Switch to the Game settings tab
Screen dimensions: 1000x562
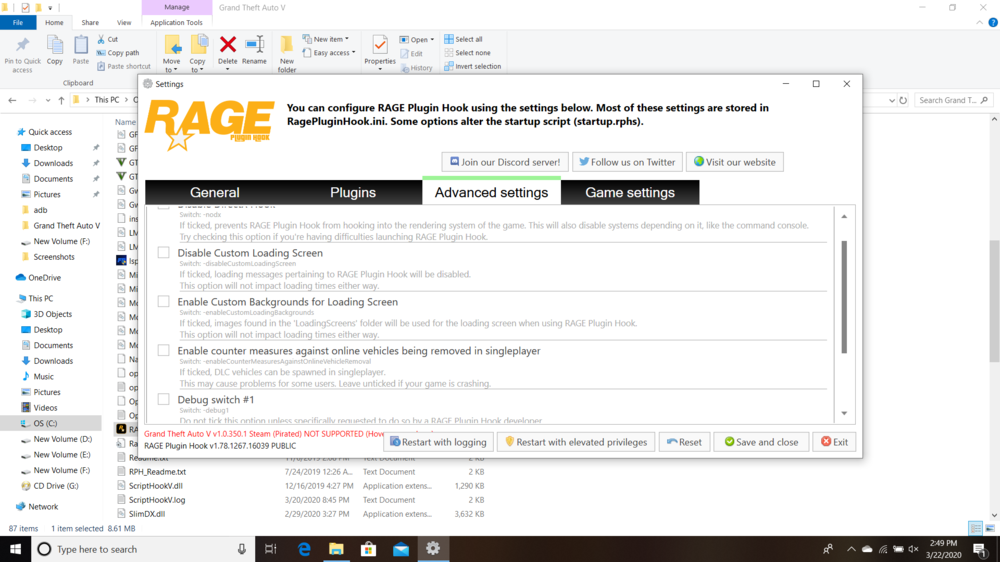click(x=630, y=193)
